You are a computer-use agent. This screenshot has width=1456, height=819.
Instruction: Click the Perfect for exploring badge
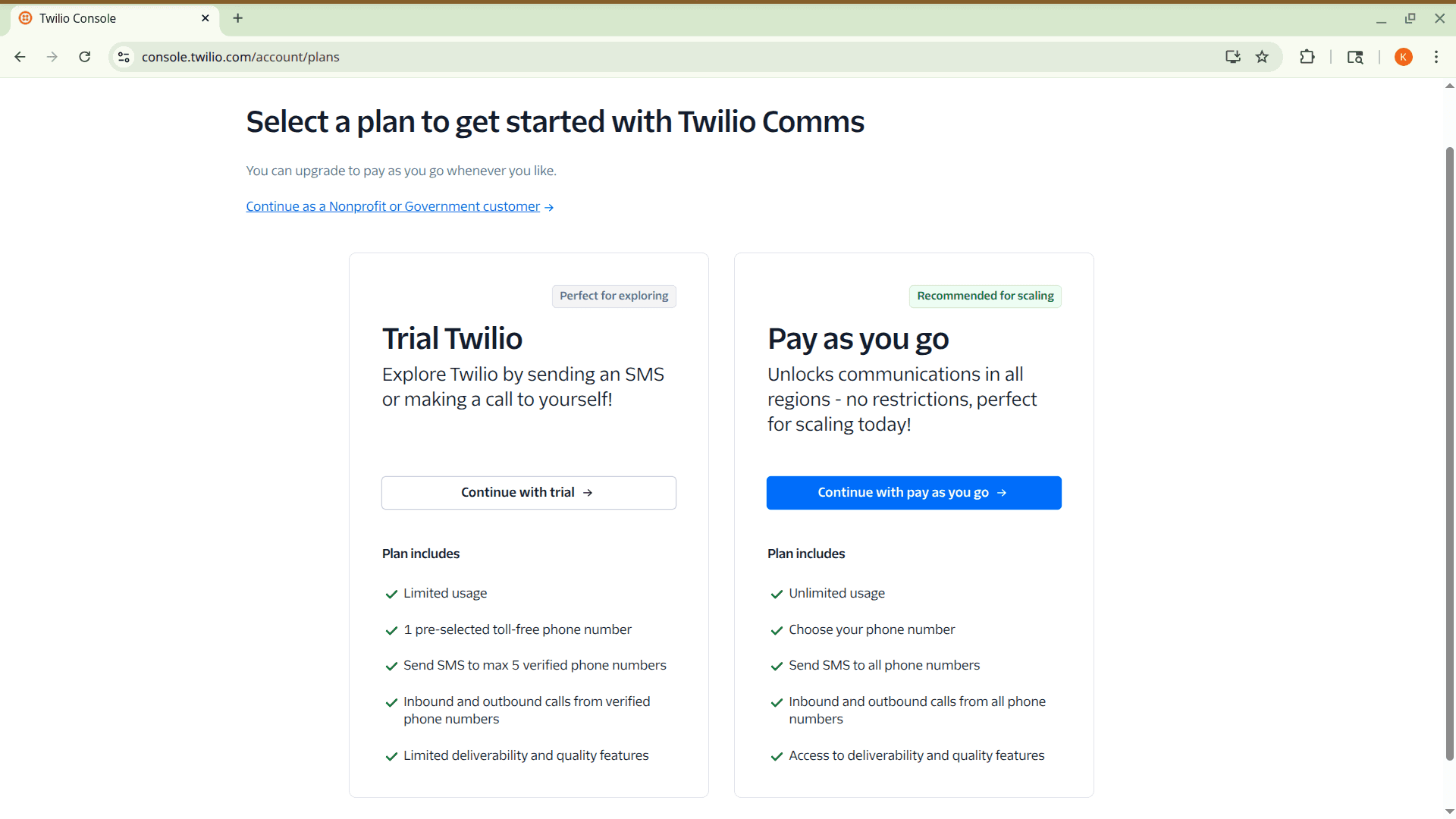coord(613,296)
